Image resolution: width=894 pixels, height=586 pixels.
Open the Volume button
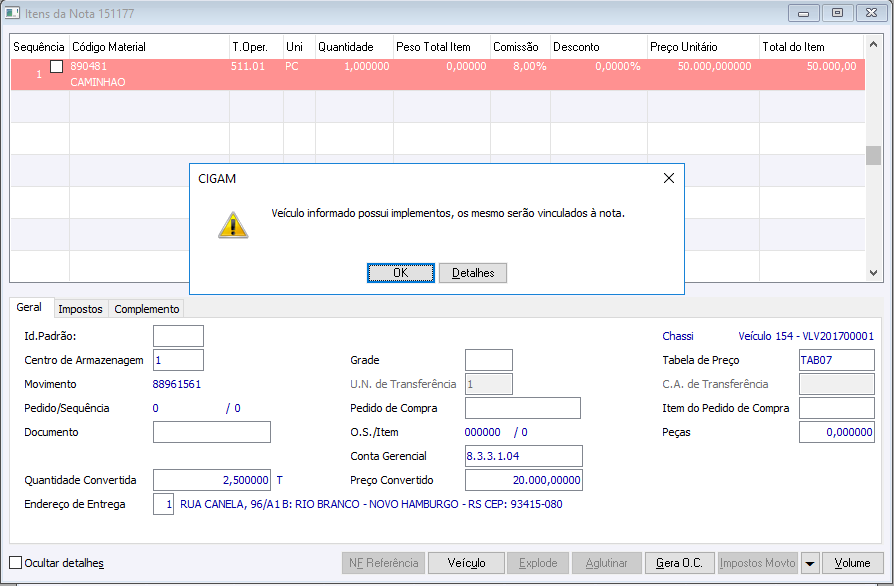[852, 563]
